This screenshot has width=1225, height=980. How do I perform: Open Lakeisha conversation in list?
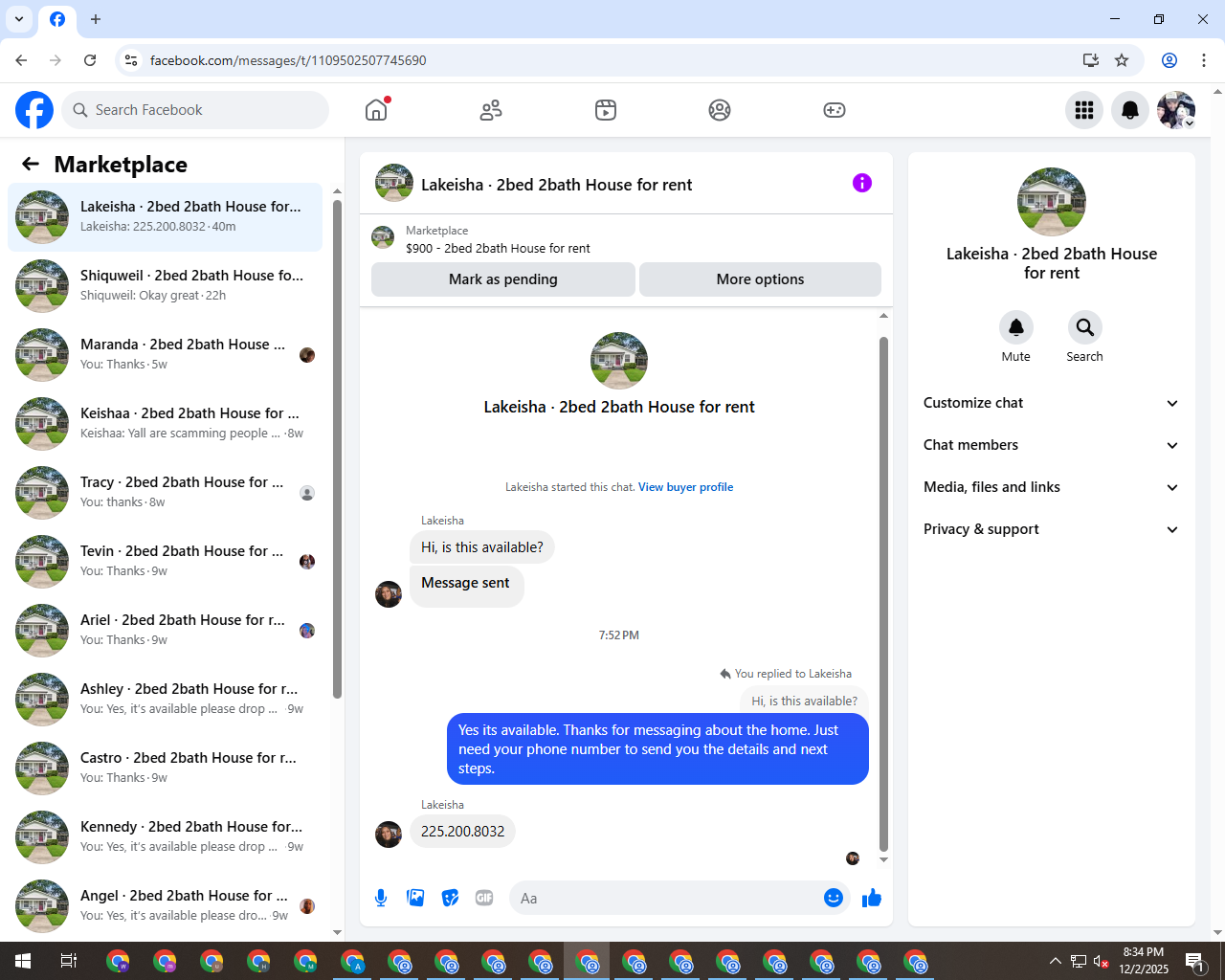165,216
